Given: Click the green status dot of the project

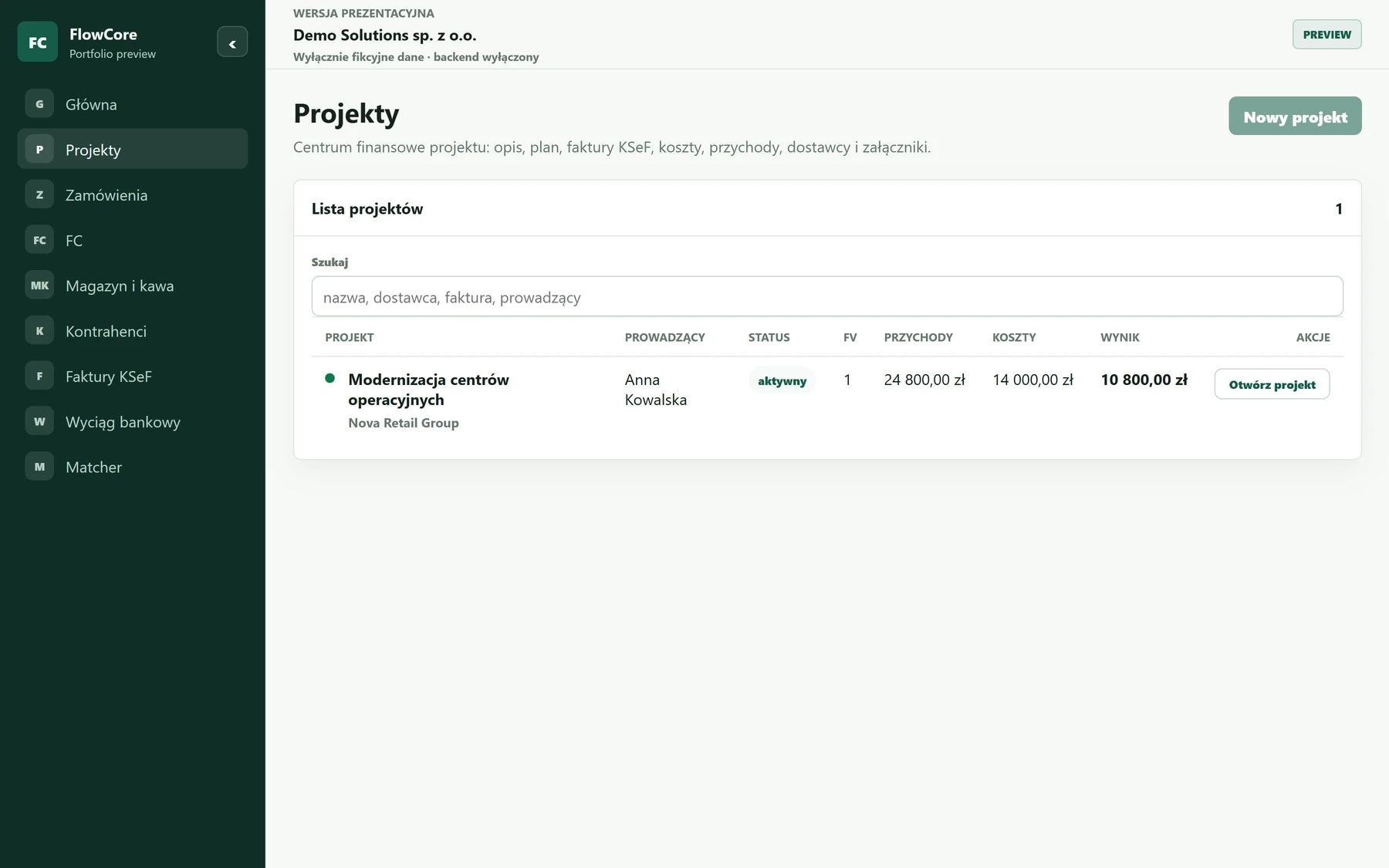Looking at the screenshot, I should pyautogui.click(x=330, y=378).
